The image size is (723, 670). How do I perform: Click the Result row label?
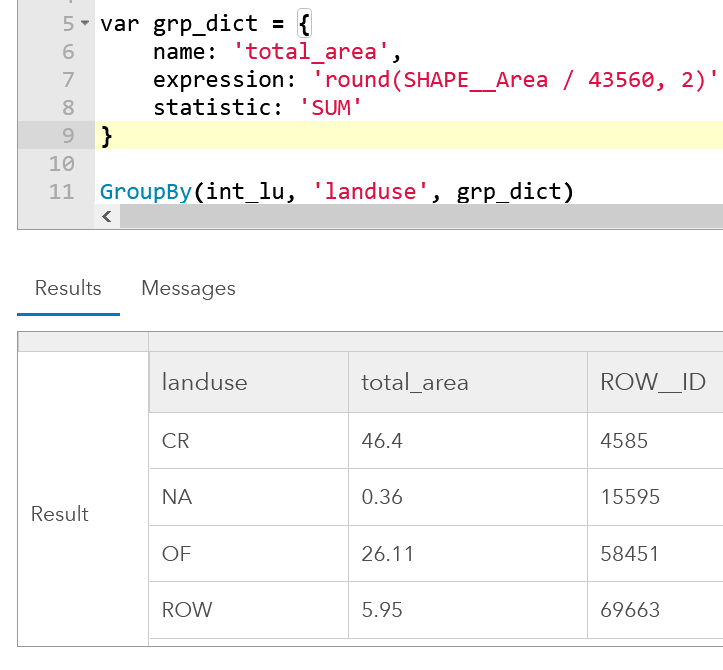60,514
